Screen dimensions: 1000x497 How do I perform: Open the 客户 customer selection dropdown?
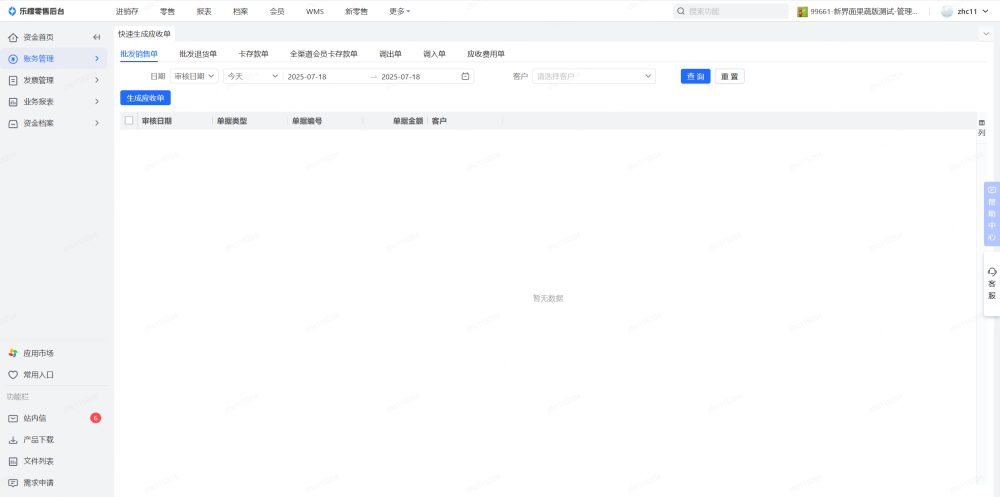click(x=593, y=76)
